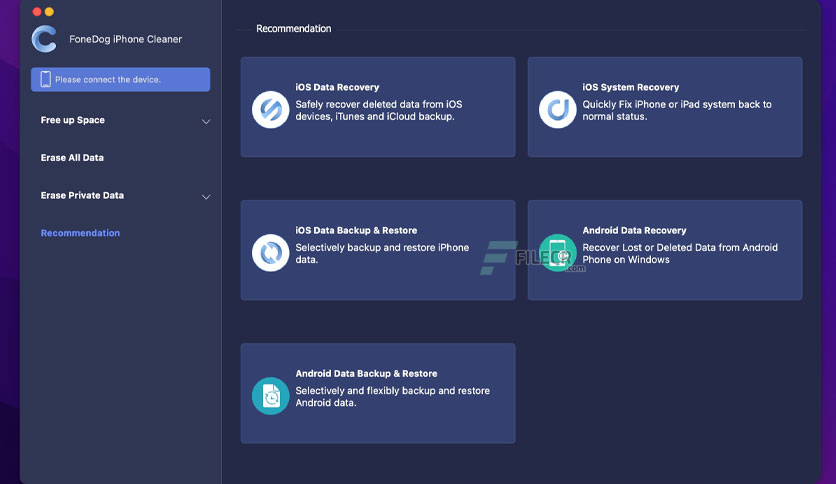Viewport: 836px width, 484px height.
Task: Select Erase Private Data in sidebar
Action: [82, 196]
